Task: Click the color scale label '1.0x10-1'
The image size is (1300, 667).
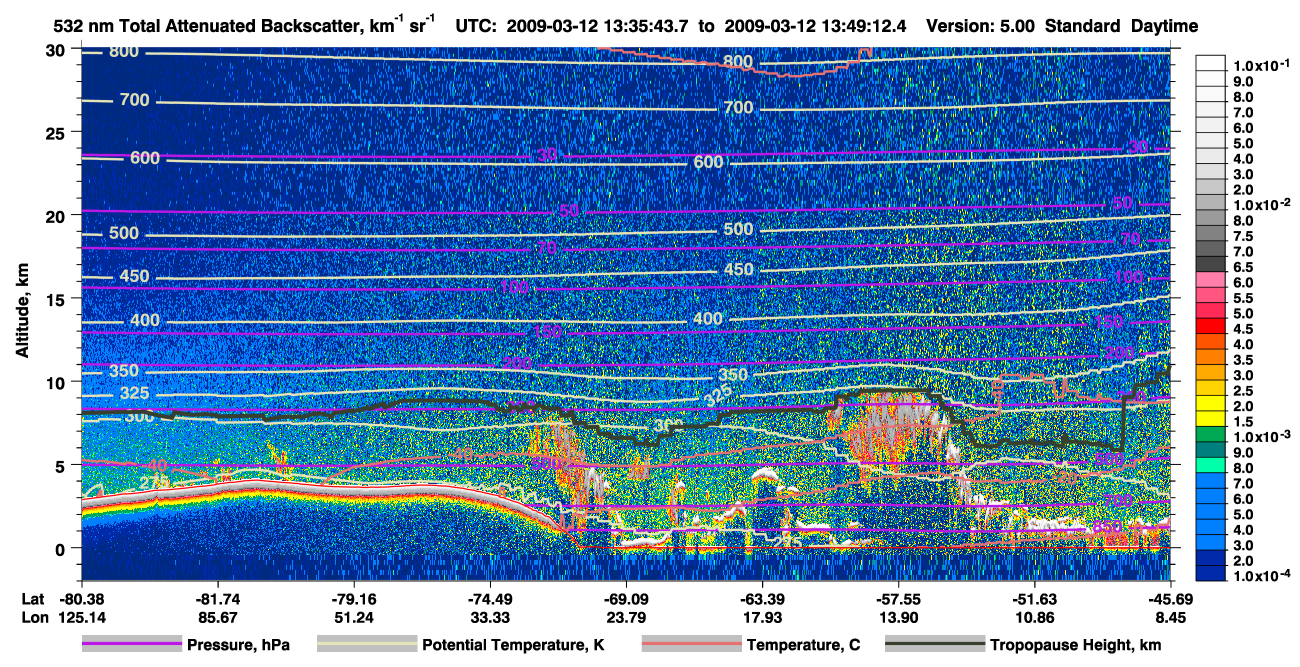Action: click(x=1262, y=66)
